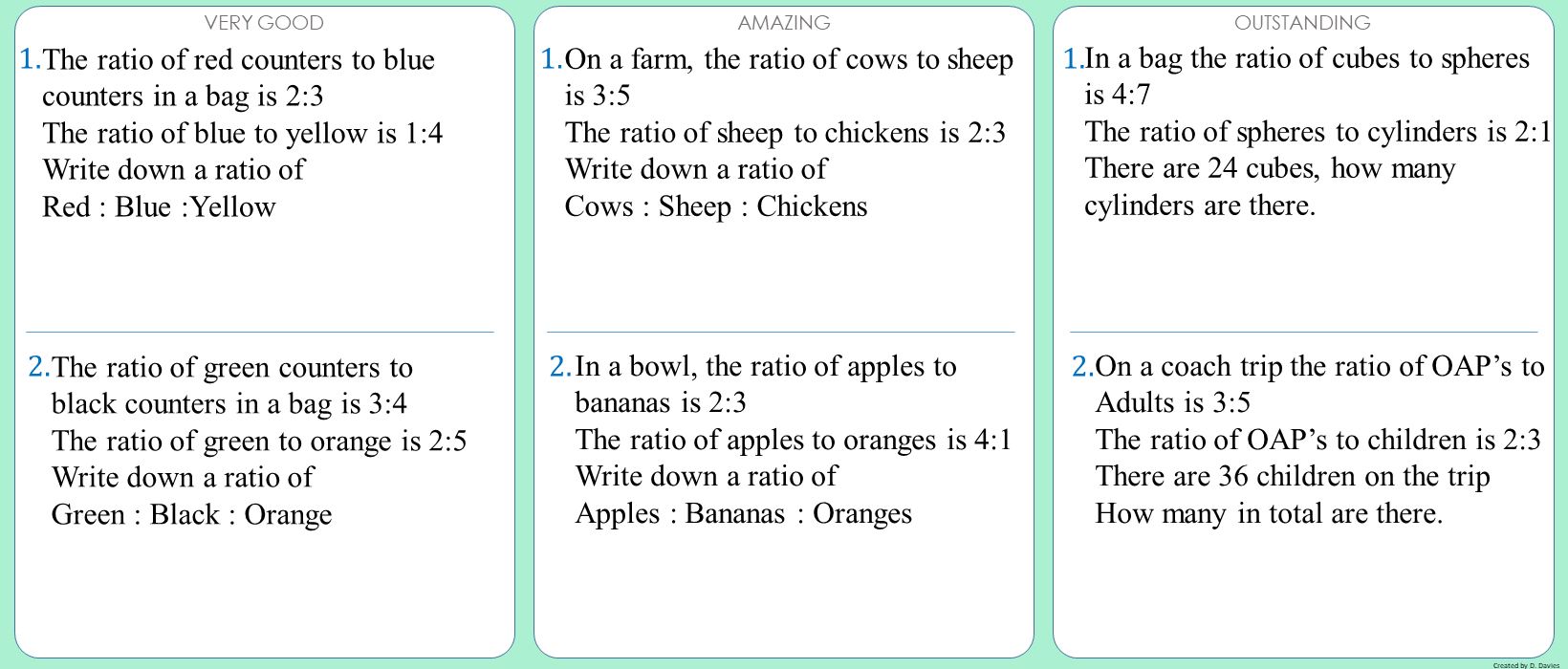This screenshot has height=669, width=1568.
Task: Click 'How many in total are there.'
Action: [x=1269, y=513]
